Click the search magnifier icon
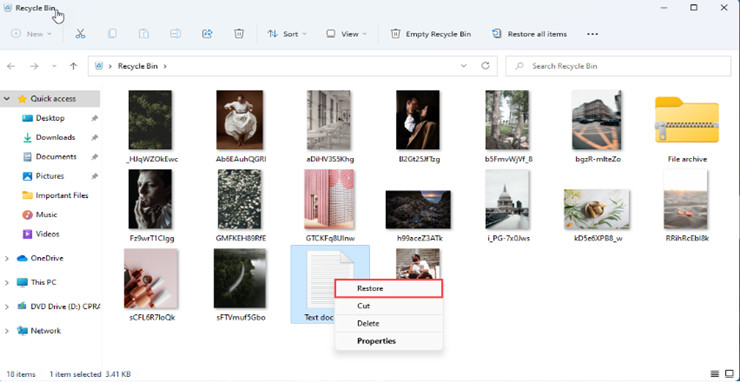The image size is (740, 382). pyautogui.click(x=519, y=66)
